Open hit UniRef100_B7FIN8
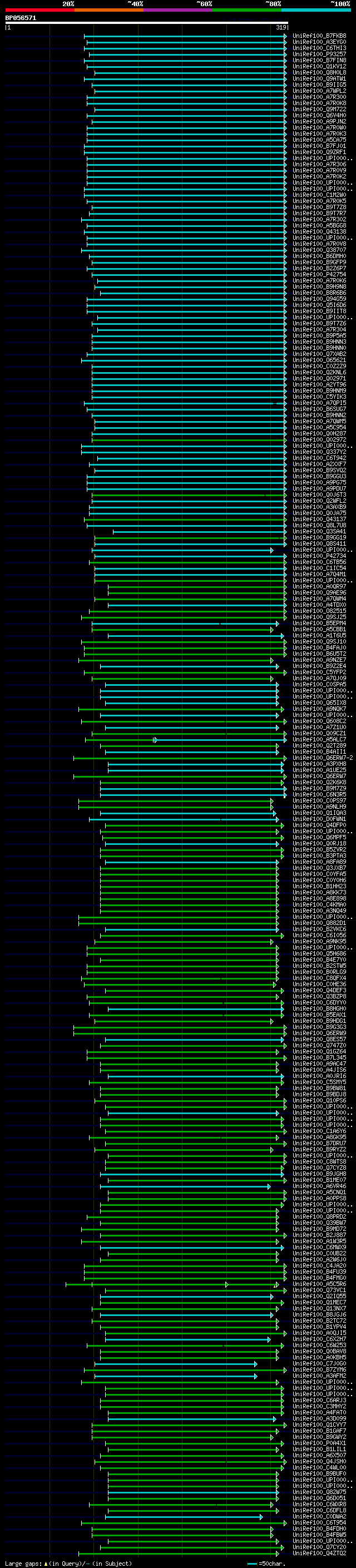 tap(319, 60)
